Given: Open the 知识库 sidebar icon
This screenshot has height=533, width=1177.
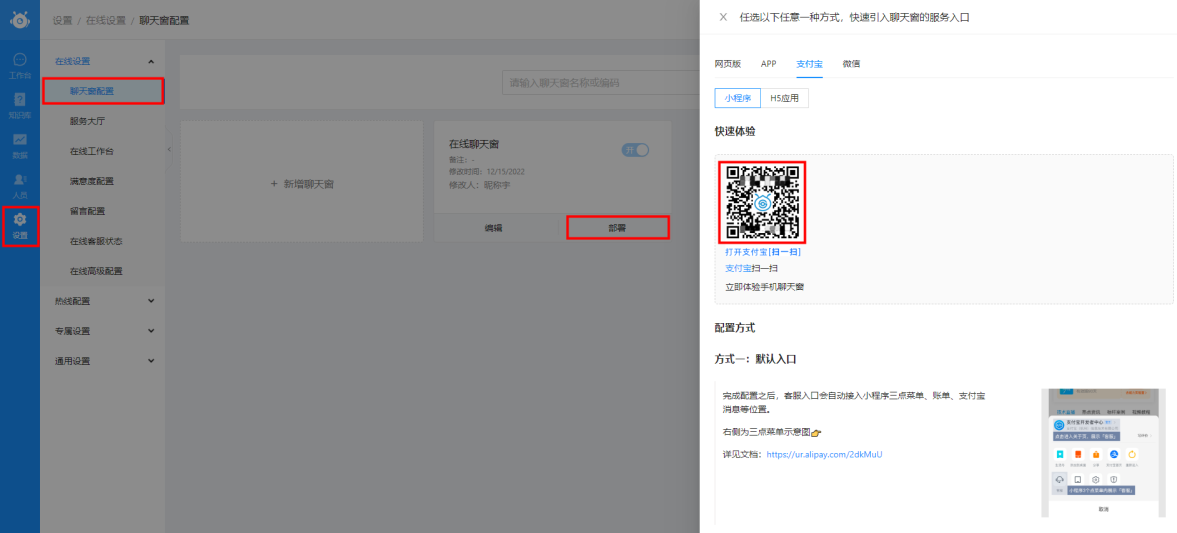Looking at the screenshot, I should click(x=20, y=105).
